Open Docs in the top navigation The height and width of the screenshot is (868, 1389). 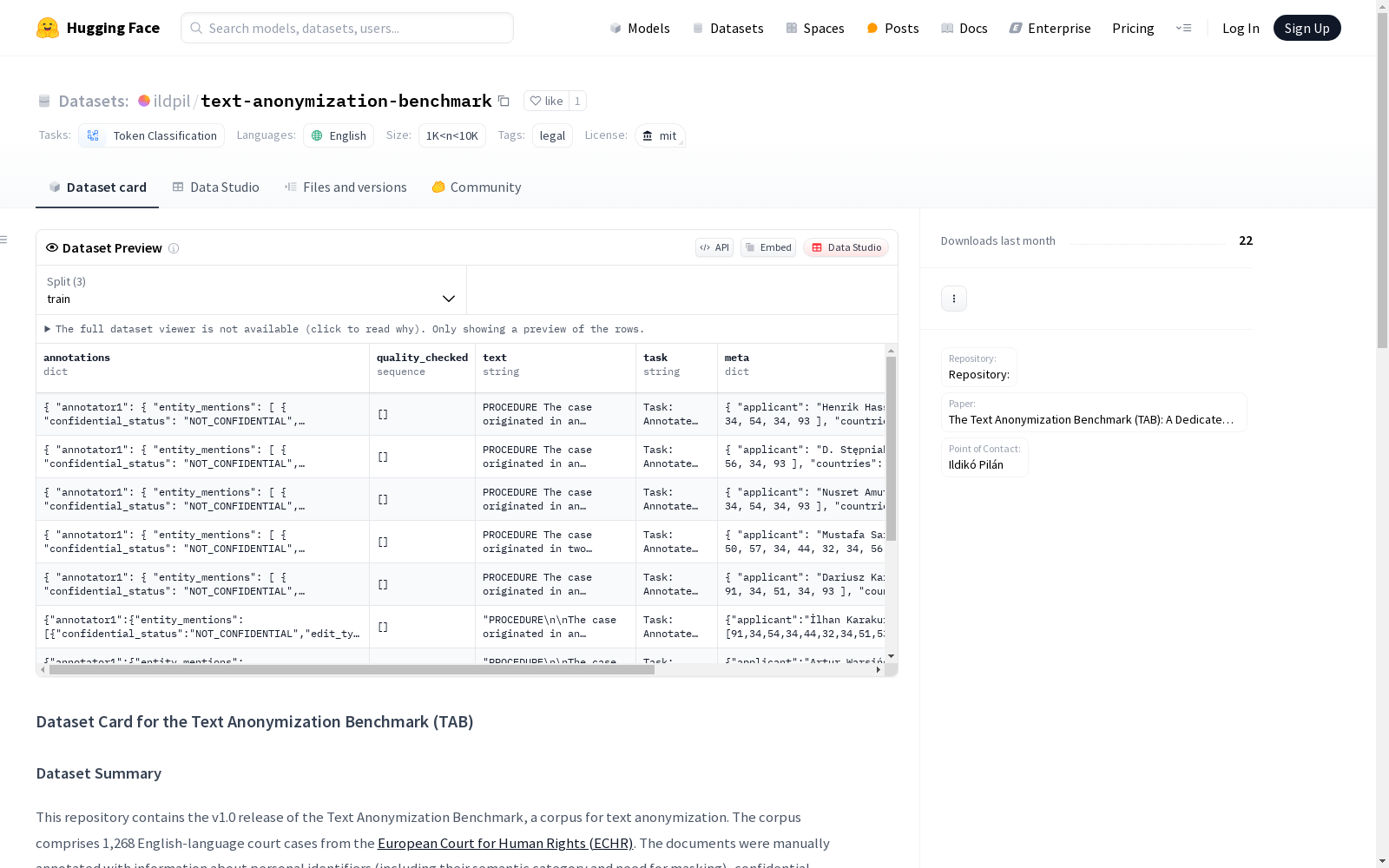tap(964, 28)
